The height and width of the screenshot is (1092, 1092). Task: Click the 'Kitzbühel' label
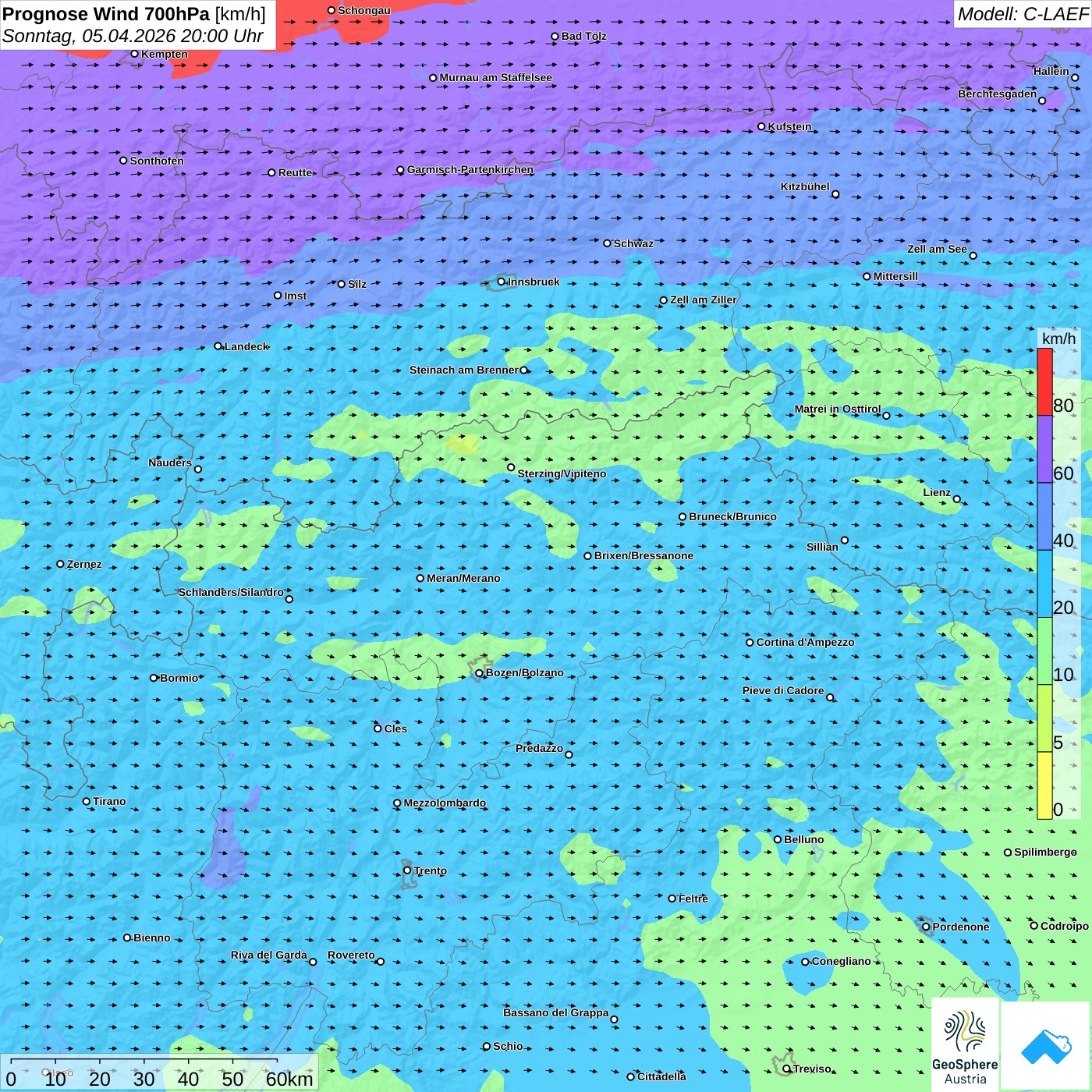pos(805,186)
